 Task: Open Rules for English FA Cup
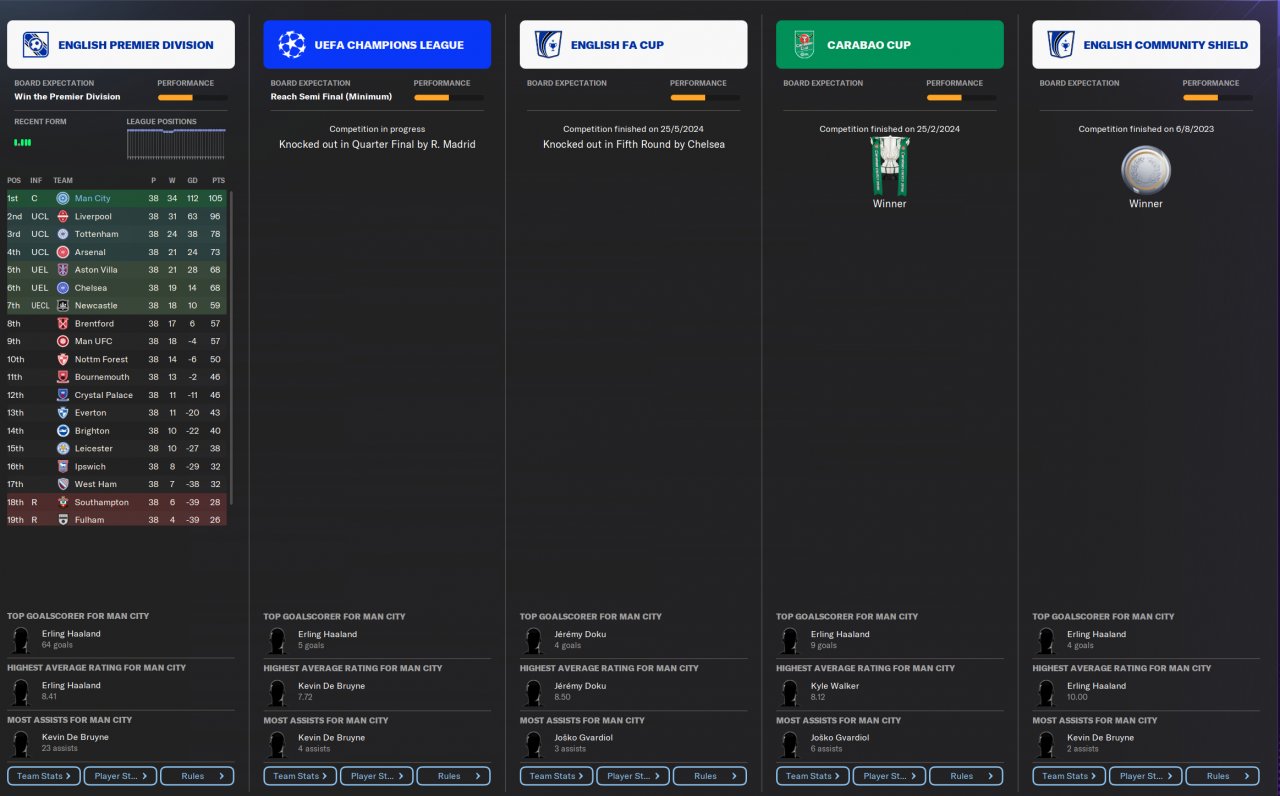710,776
